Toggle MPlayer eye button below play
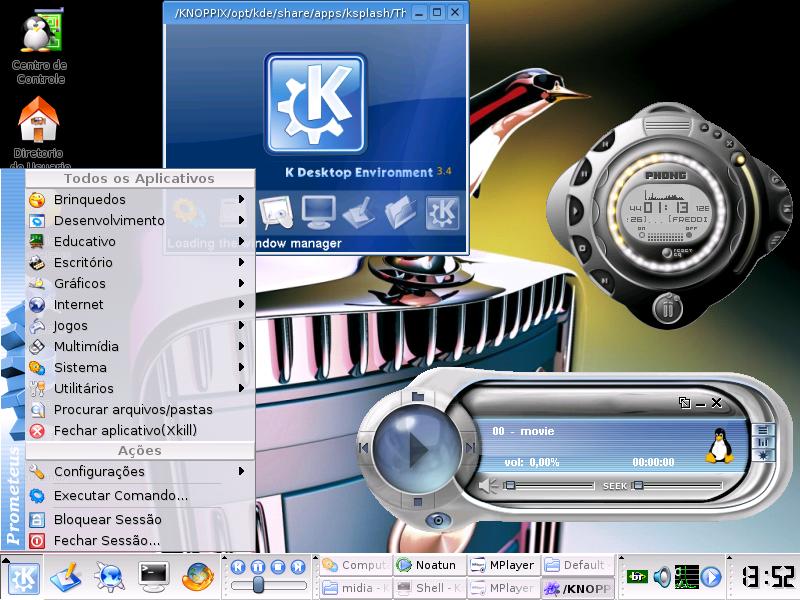Viewport: 800px width, 600px height. [438, 520]
